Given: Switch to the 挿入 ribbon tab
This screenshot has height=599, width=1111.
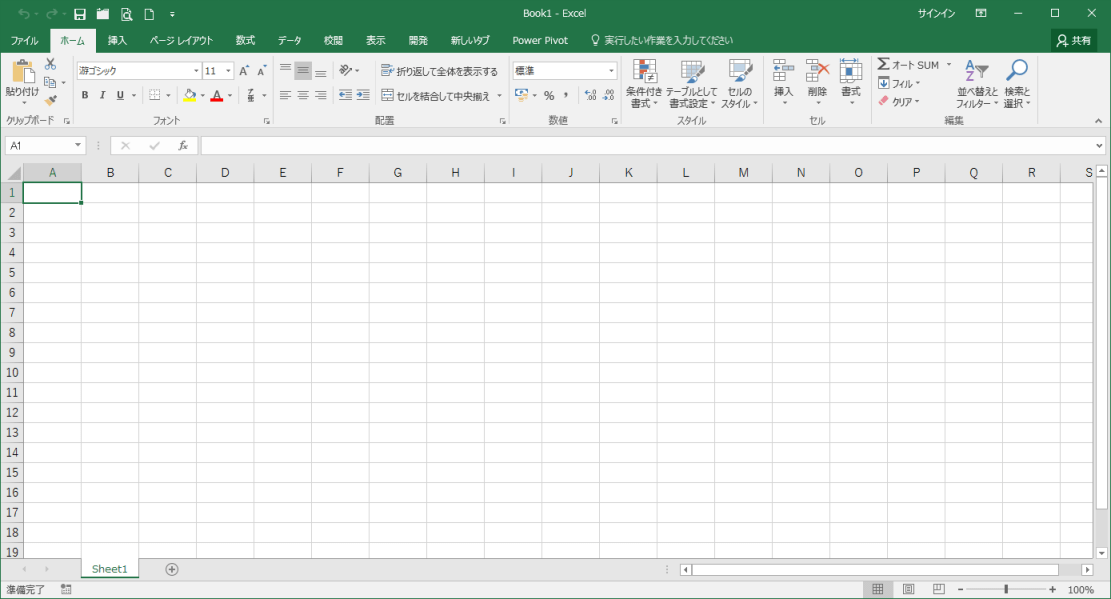Looking at the screenshot, I should click(116, 40).
